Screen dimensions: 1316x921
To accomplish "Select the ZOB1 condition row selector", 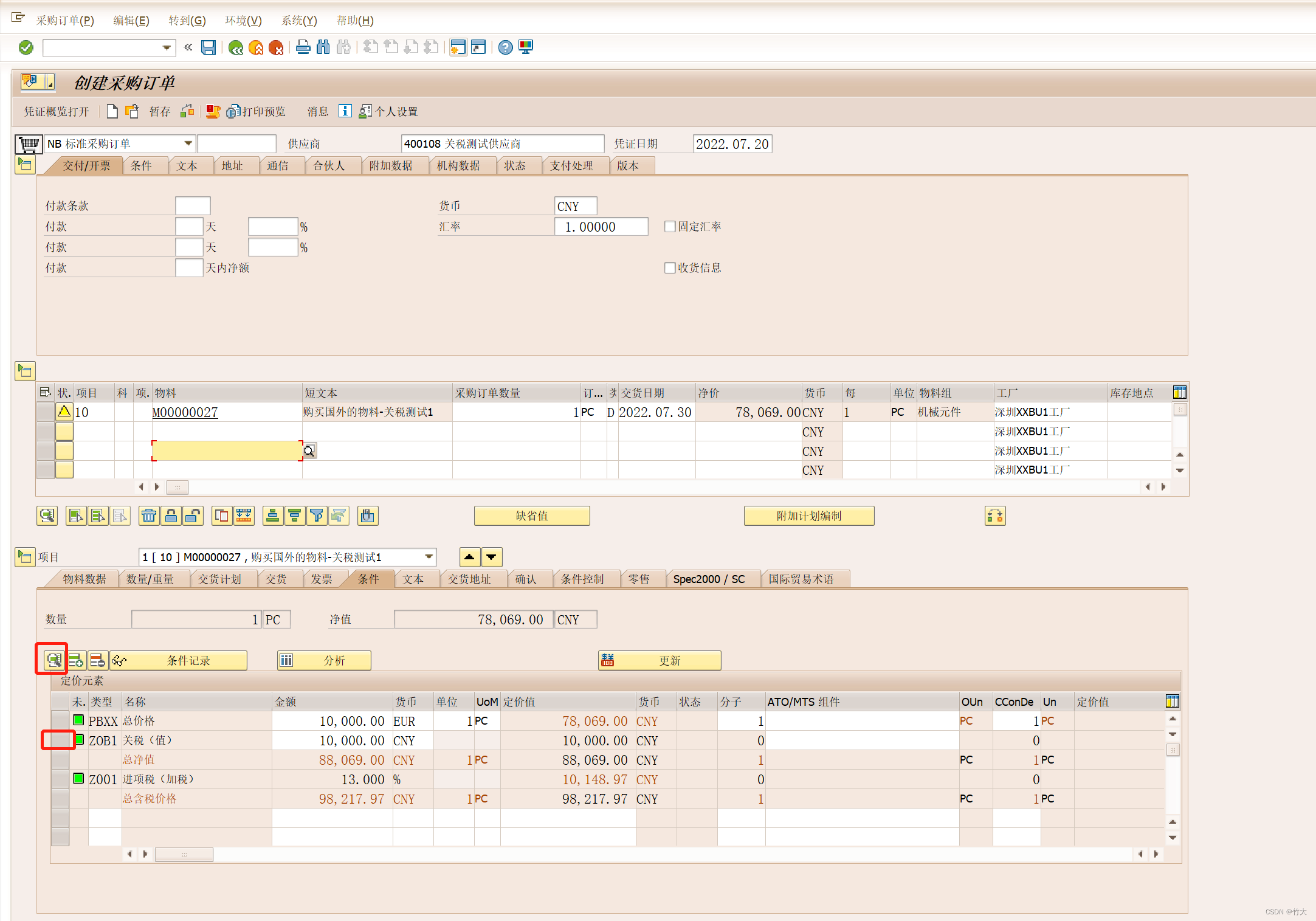I will (x=60, y=740).
